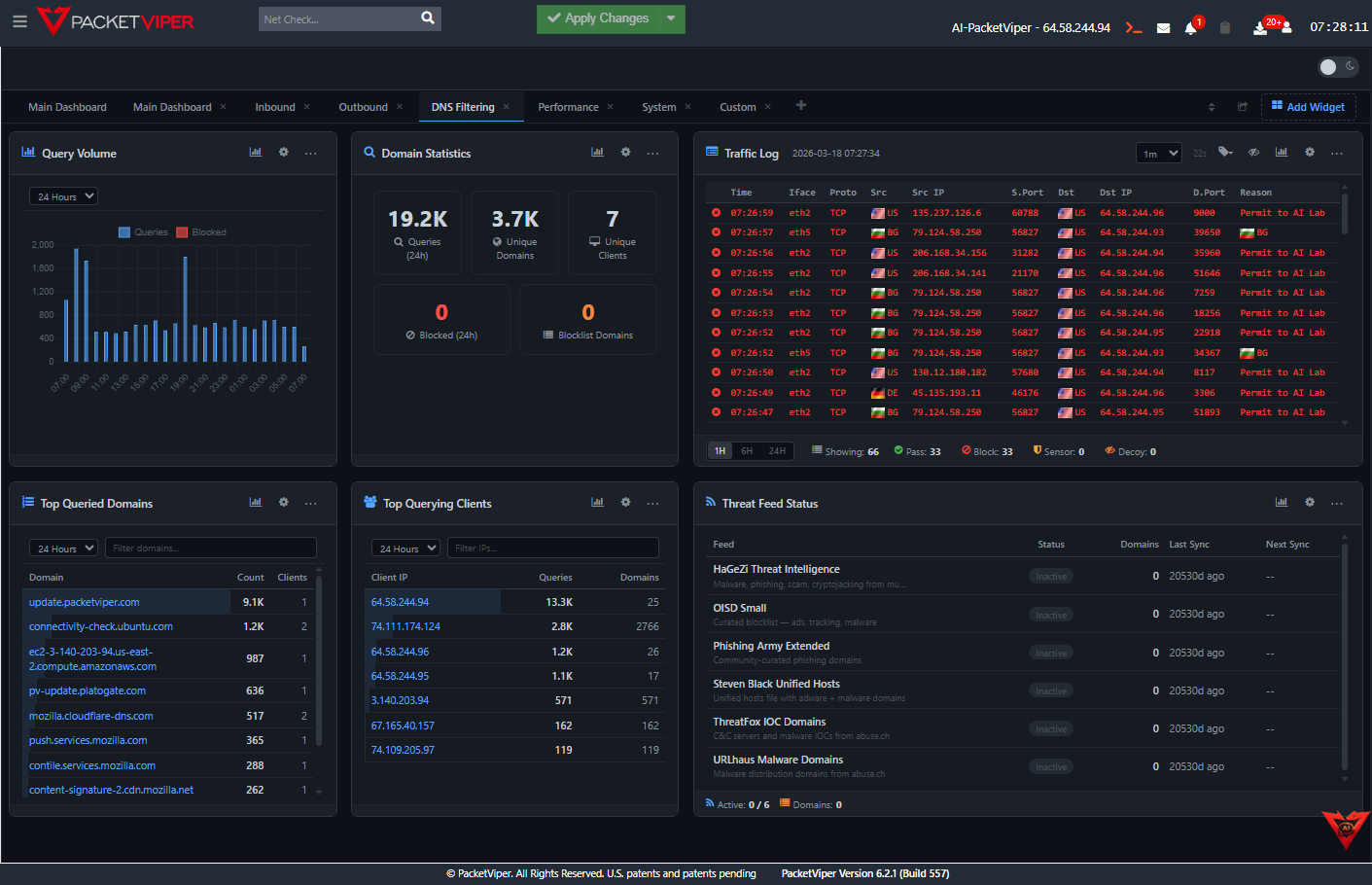Click the Add Widget button
1372x885 pixels.
[1308, 106]
